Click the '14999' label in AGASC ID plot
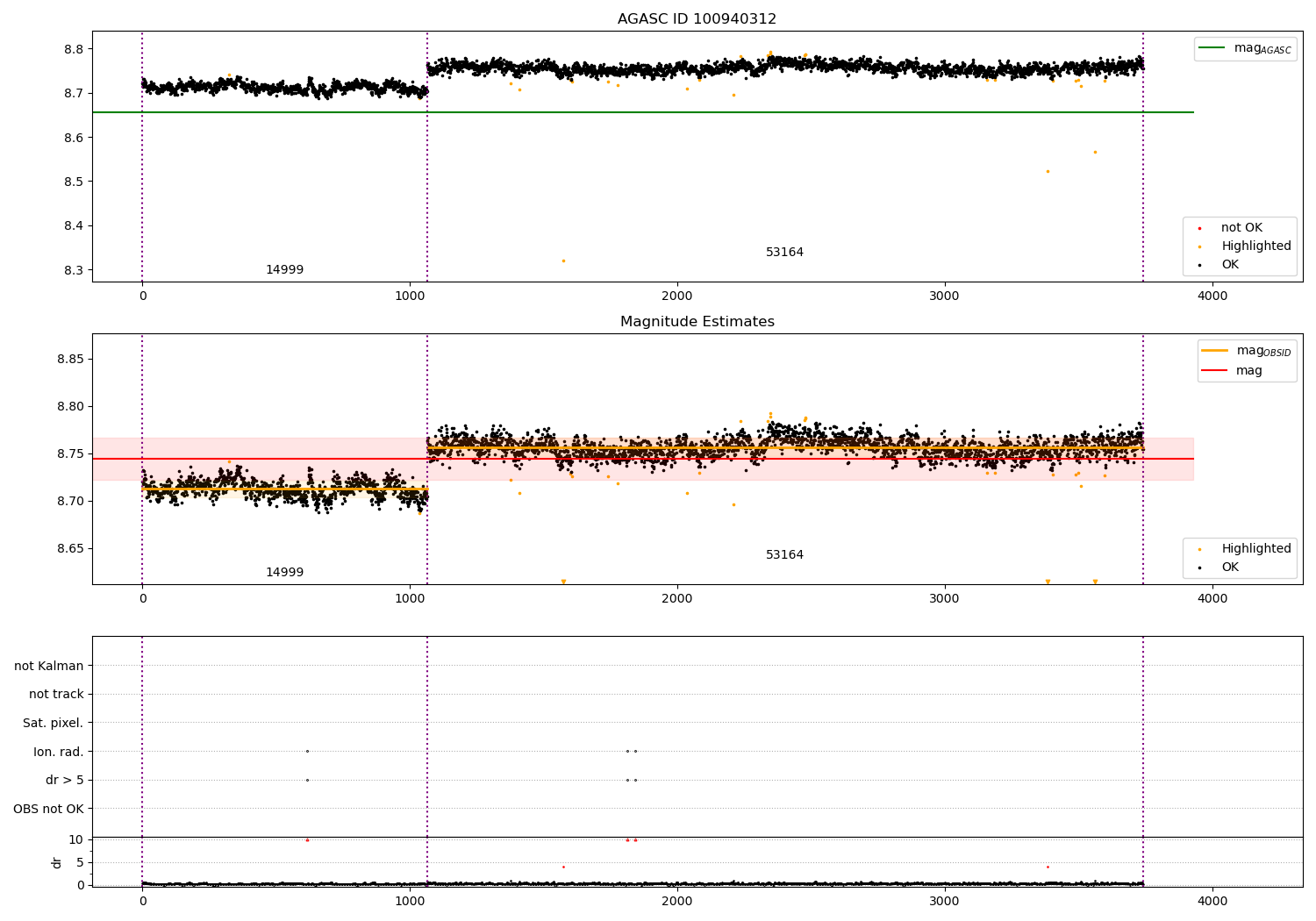The height and width of the screenshot is (921, 1316). (284, 269)
